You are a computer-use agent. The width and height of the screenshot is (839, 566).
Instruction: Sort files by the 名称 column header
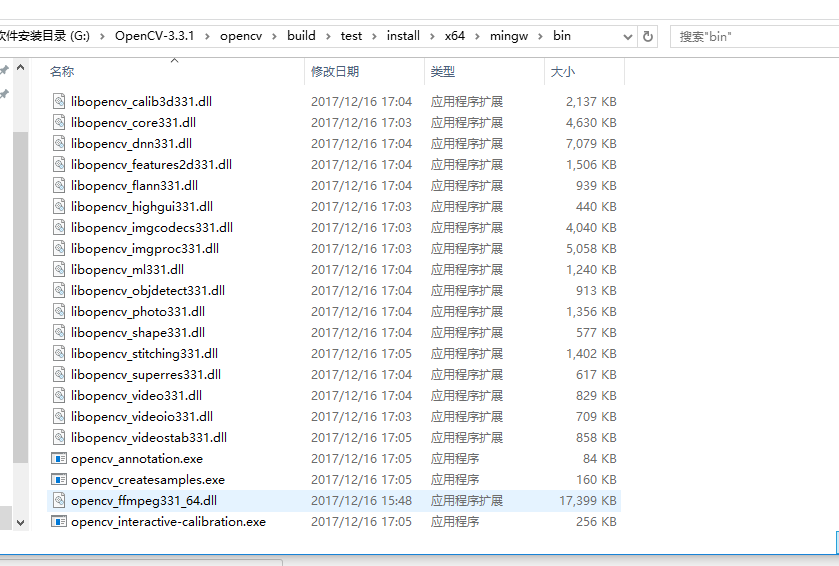(175, 72)
